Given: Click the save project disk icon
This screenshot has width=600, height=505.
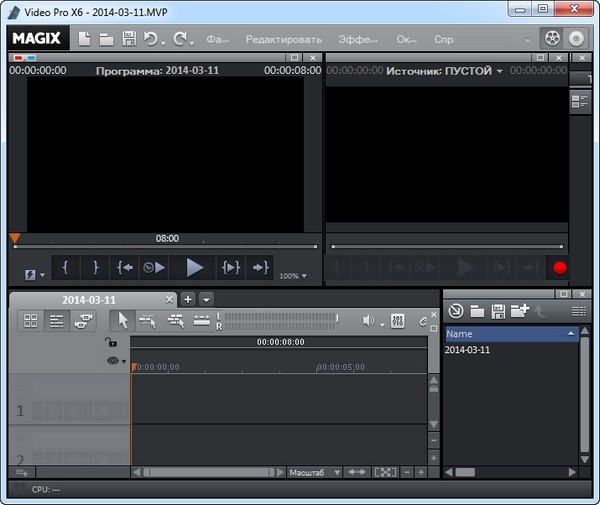Looking at the screenshot, I should [128, 39].
